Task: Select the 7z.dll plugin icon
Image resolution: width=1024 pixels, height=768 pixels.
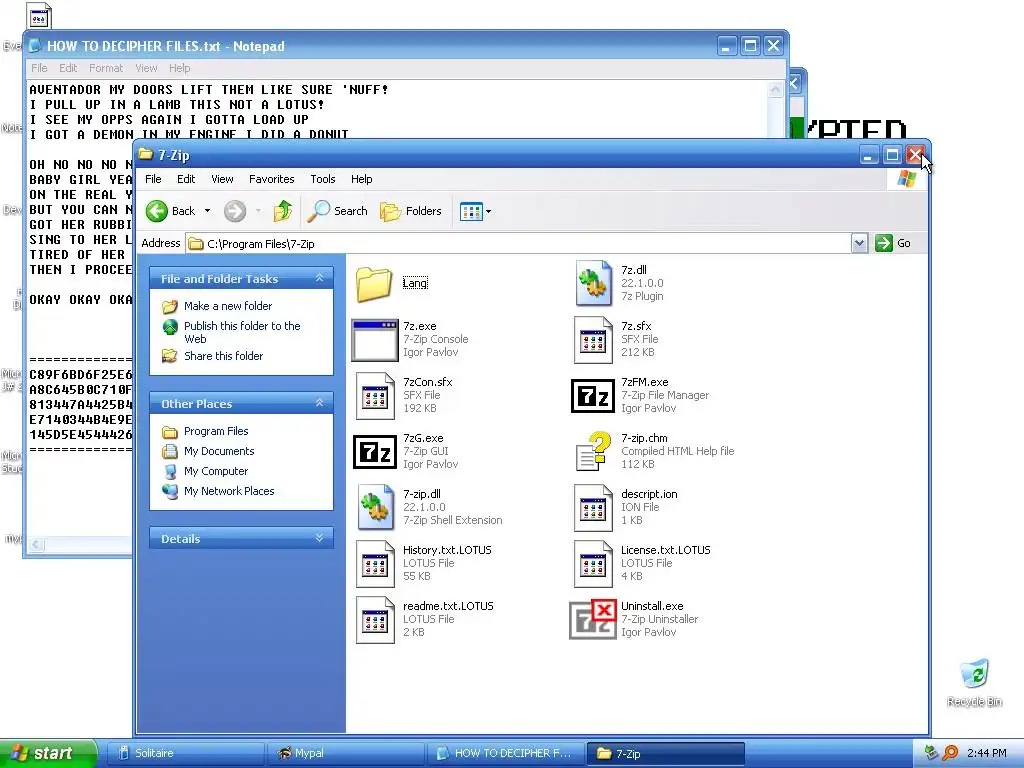Action: coord(594,283)
